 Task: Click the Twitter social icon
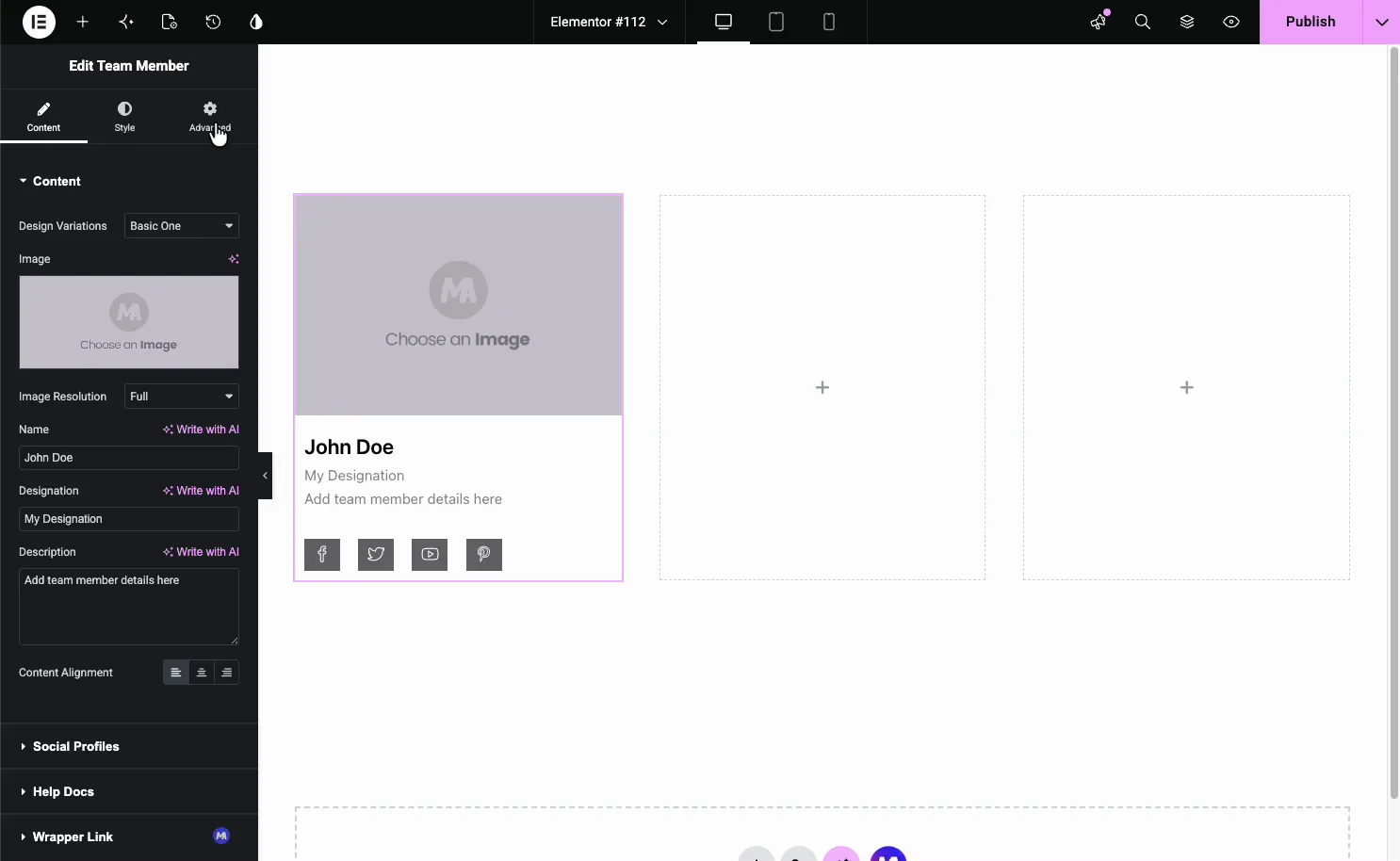(376, 555)
